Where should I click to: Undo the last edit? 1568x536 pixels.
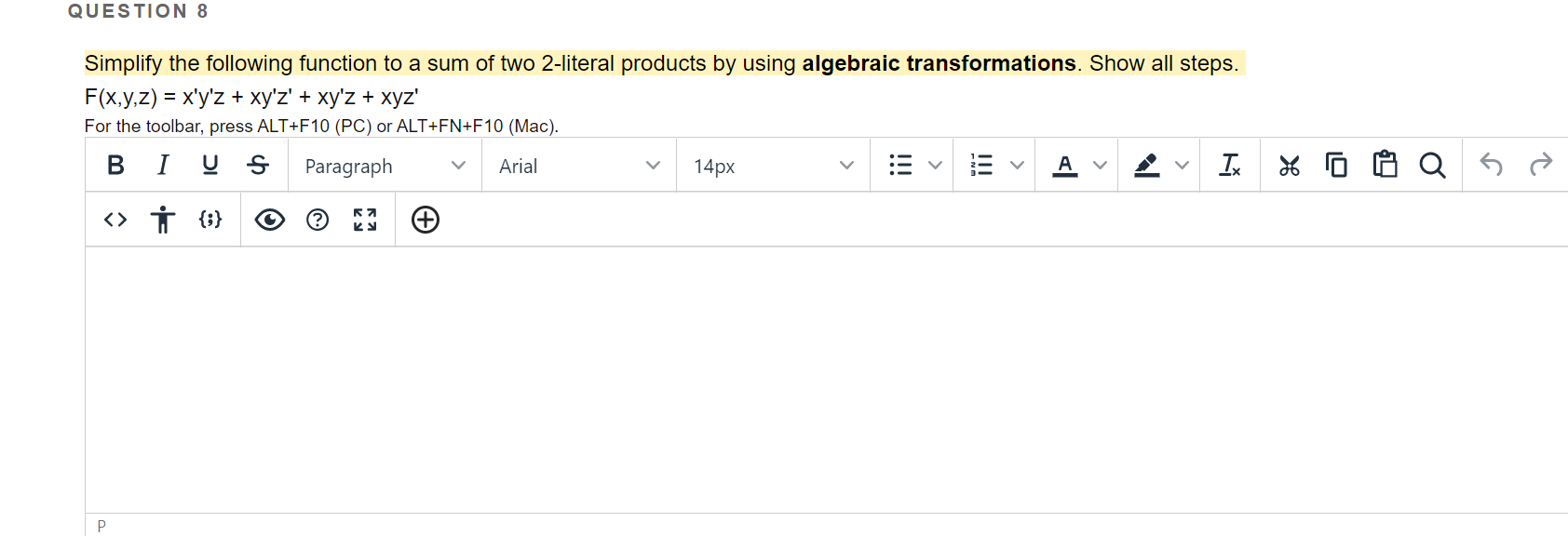tap(1492, 165)
